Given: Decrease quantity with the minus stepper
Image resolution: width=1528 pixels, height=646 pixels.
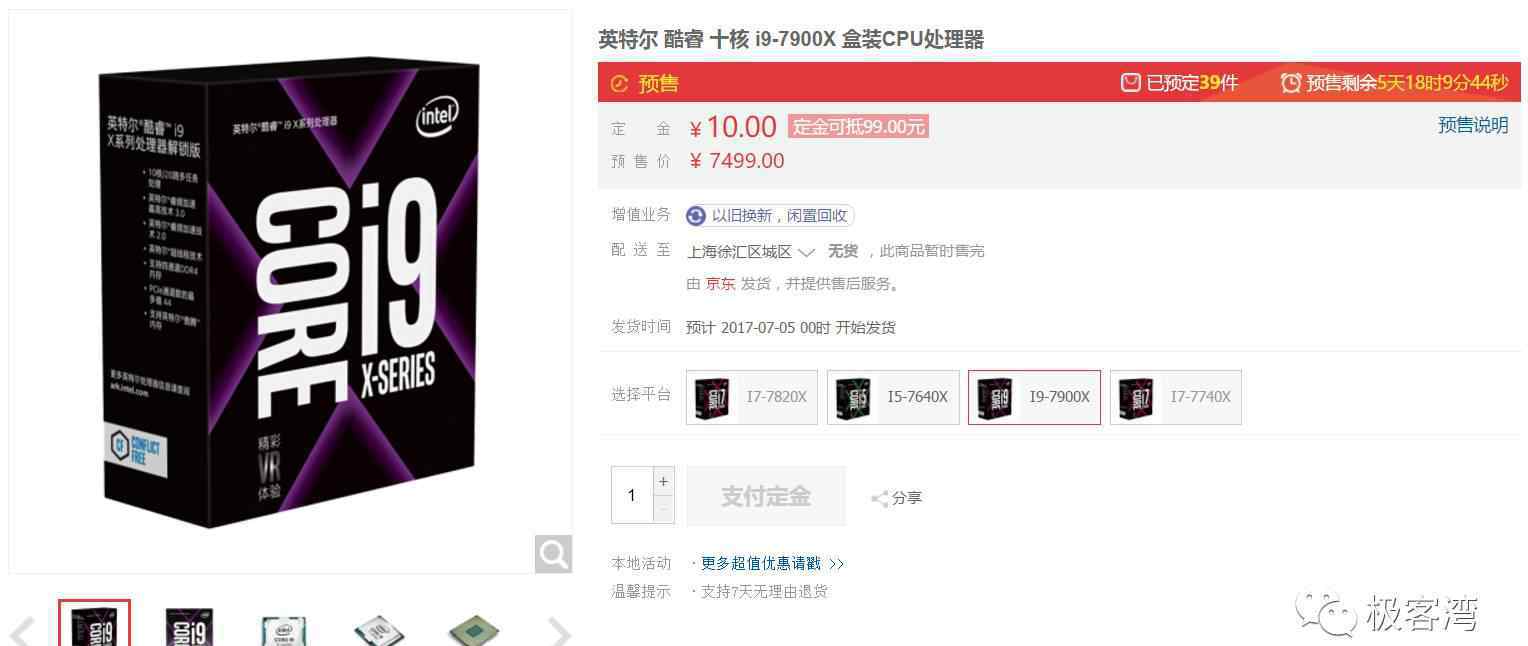Looking at the screenshot, I should [x=663, y=509].
